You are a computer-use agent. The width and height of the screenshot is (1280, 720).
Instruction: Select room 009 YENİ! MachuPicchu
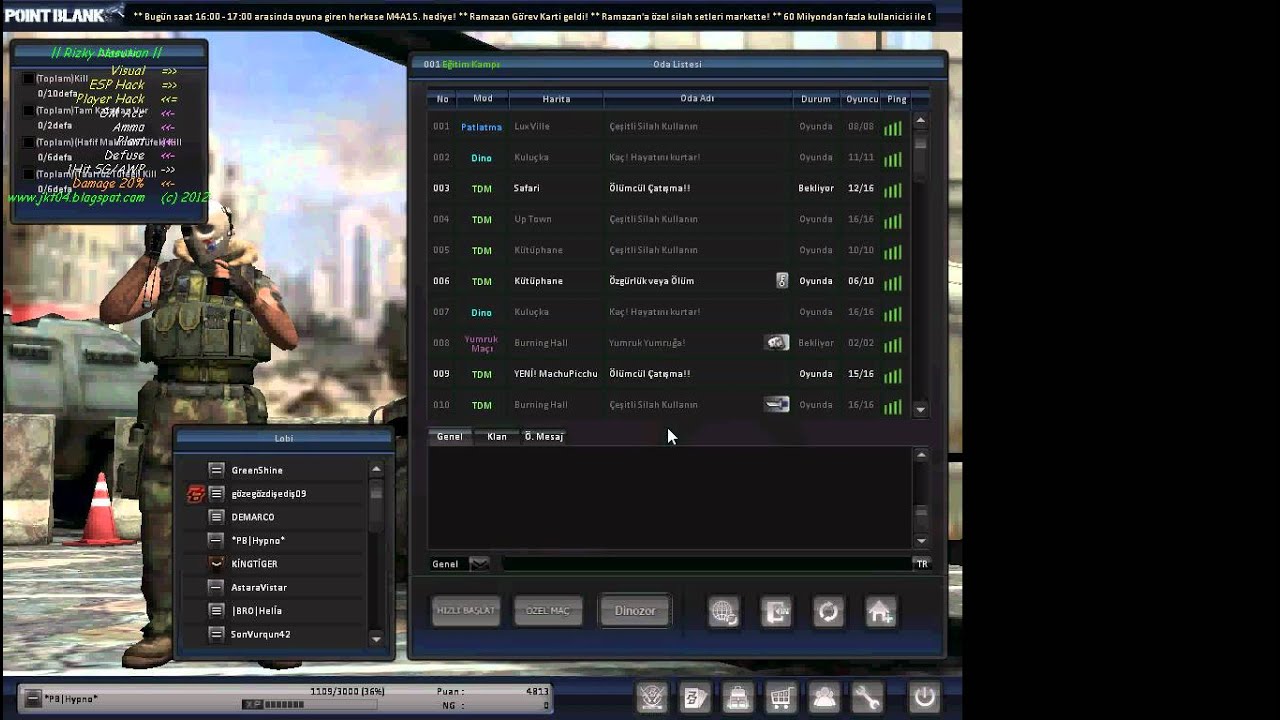pyautogui.click(x=669, y=374)
